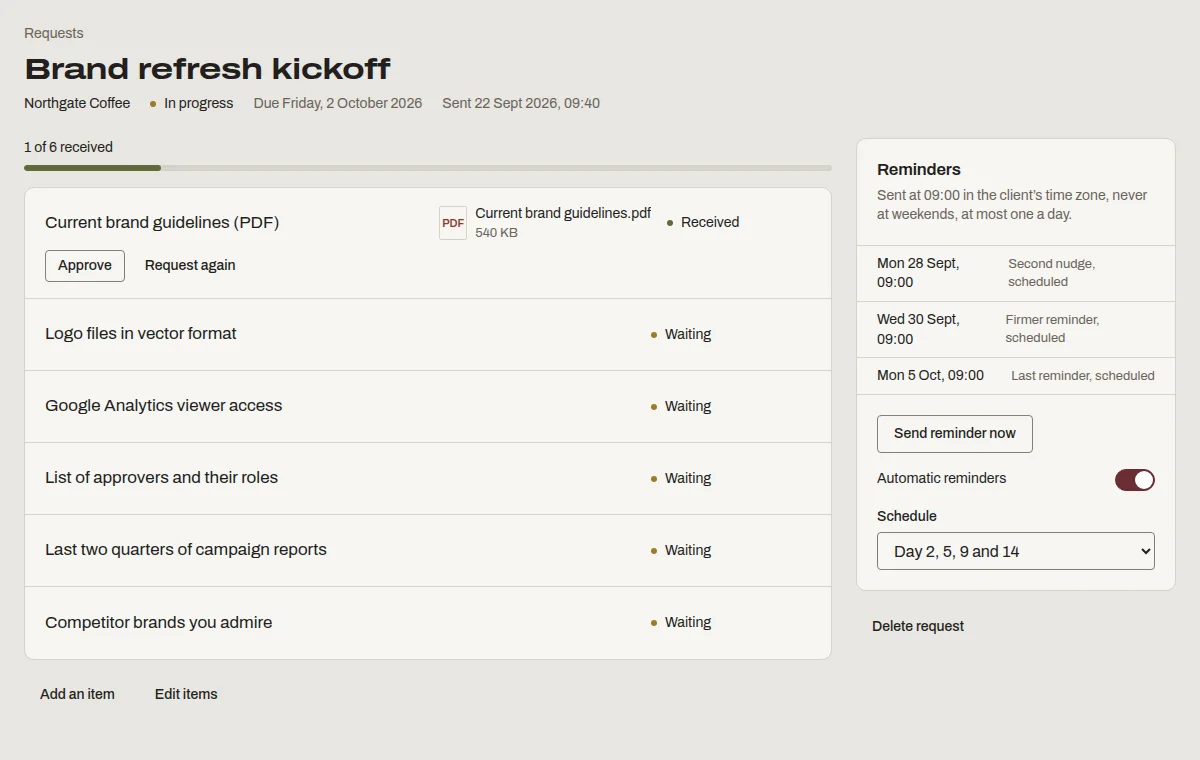The width and height of the screenshot is (1200, 760).
Task: Open the Schedule dropdown
Action: tap(1016, 551)
